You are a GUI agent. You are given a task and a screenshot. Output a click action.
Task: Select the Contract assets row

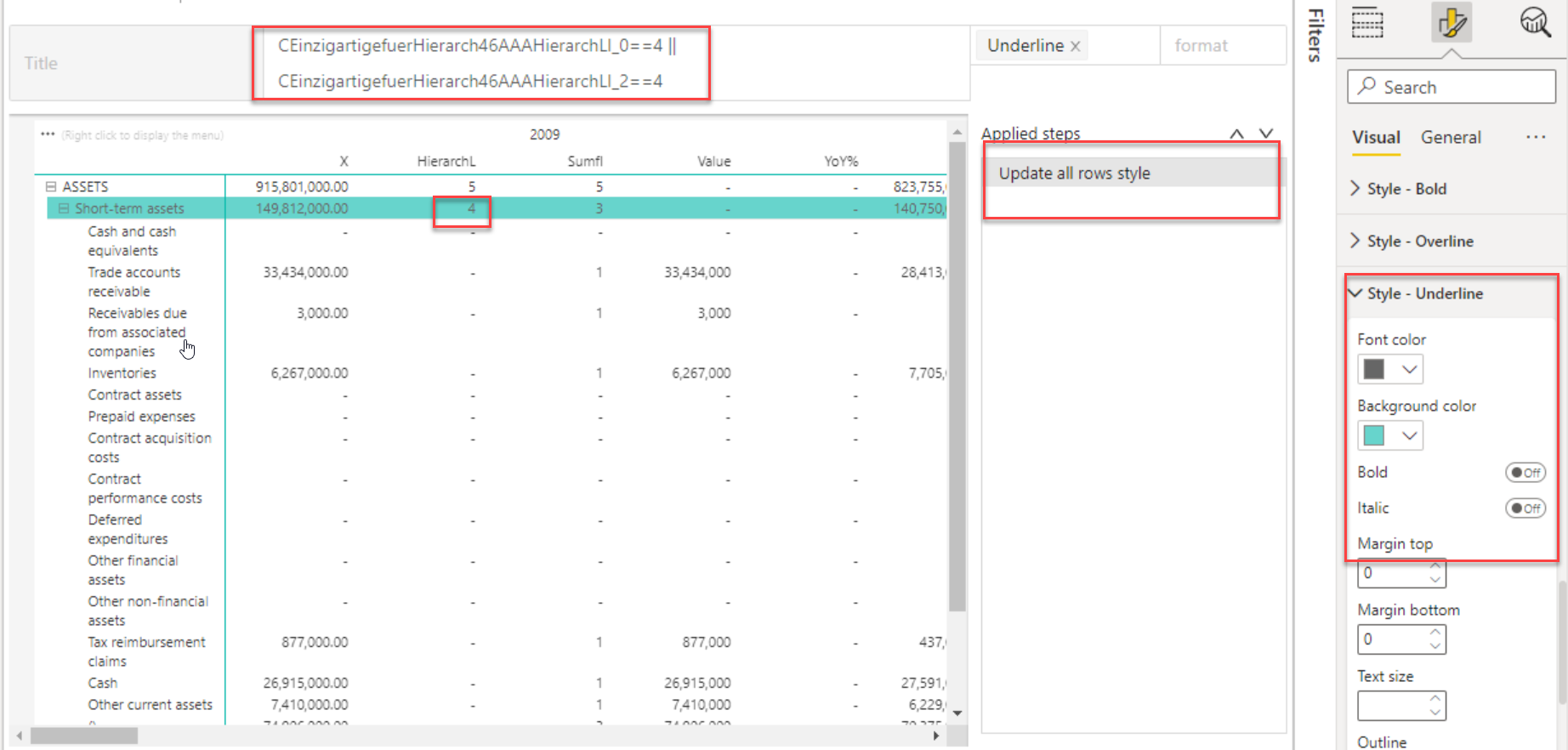(x=134, y=395)
